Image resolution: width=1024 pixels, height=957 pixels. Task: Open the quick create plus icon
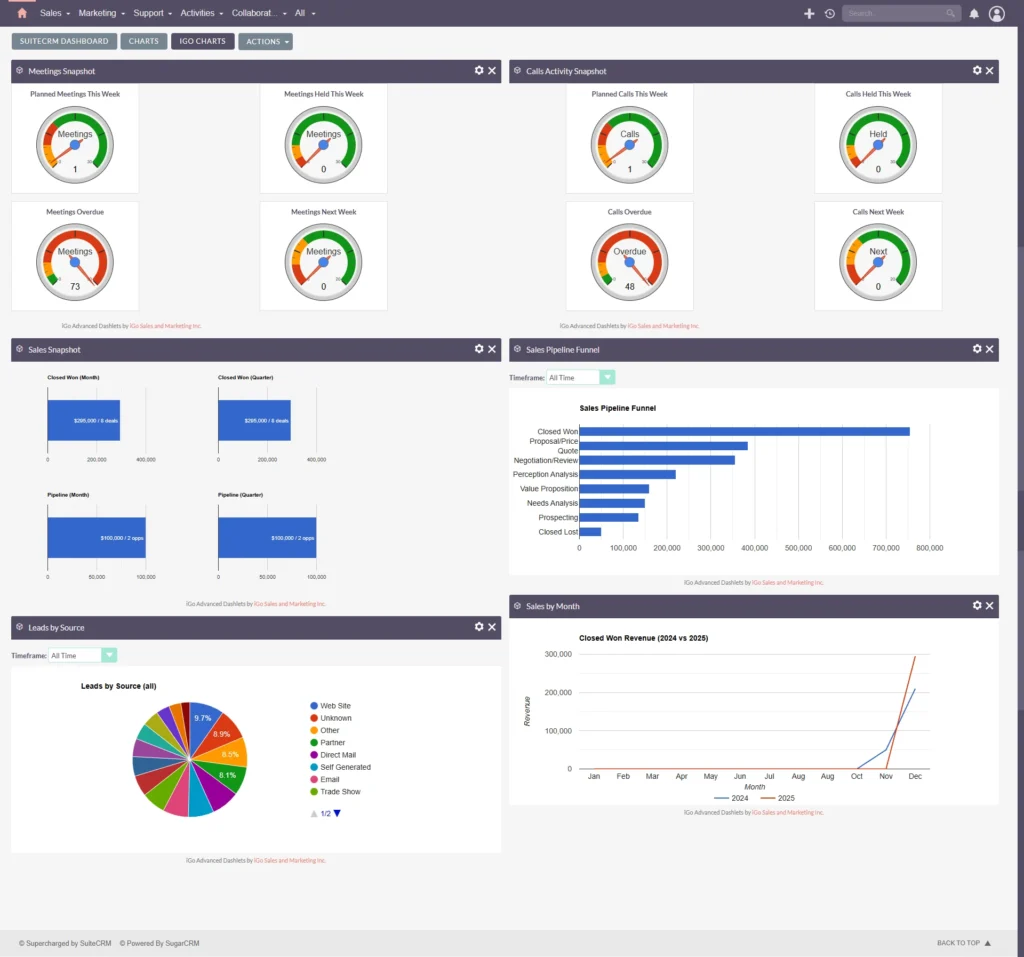pos(808,13)
